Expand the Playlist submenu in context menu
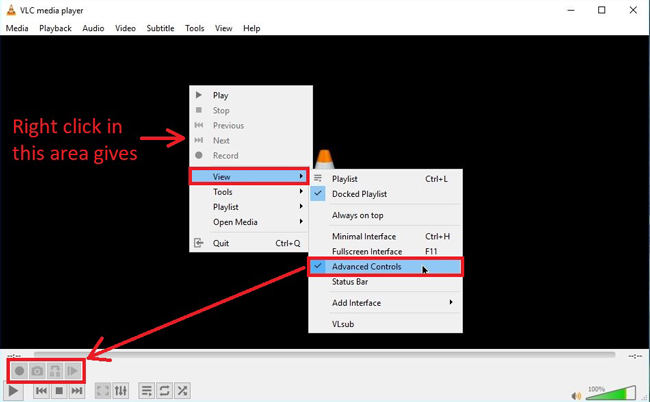Image resolution: width=650 pixels, height=402 pixels. 249,207
